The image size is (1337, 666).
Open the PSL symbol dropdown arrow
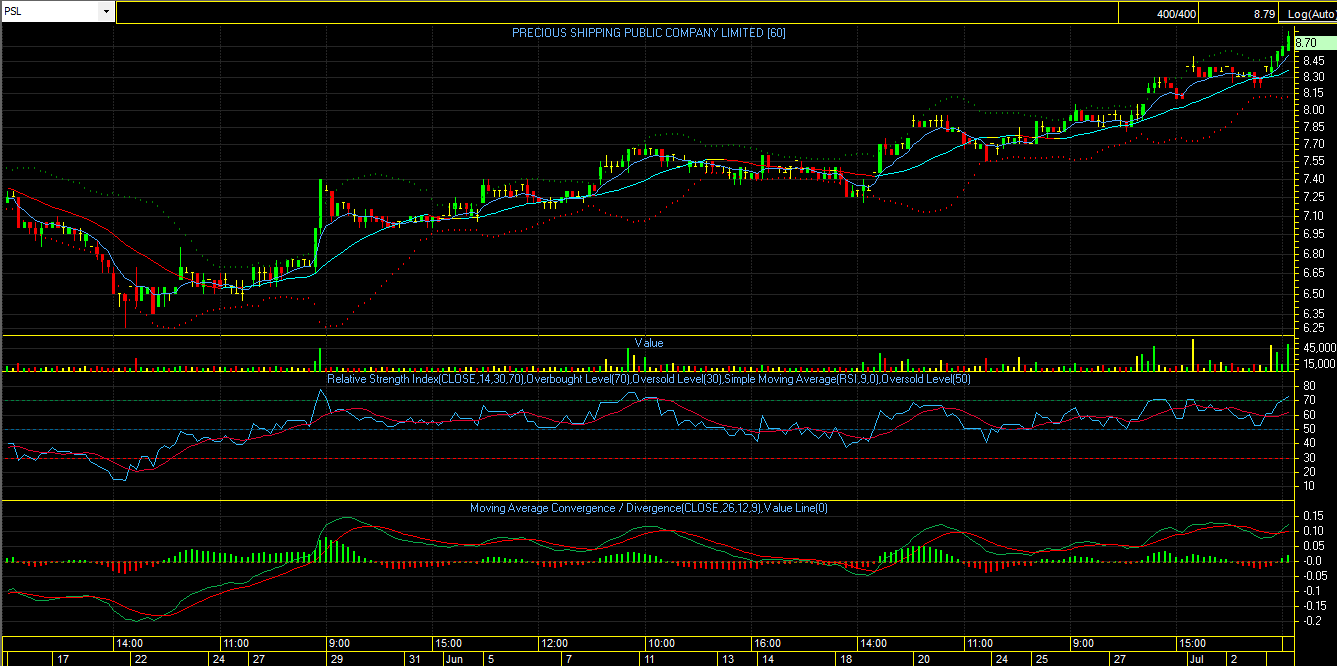pos(107,12)
